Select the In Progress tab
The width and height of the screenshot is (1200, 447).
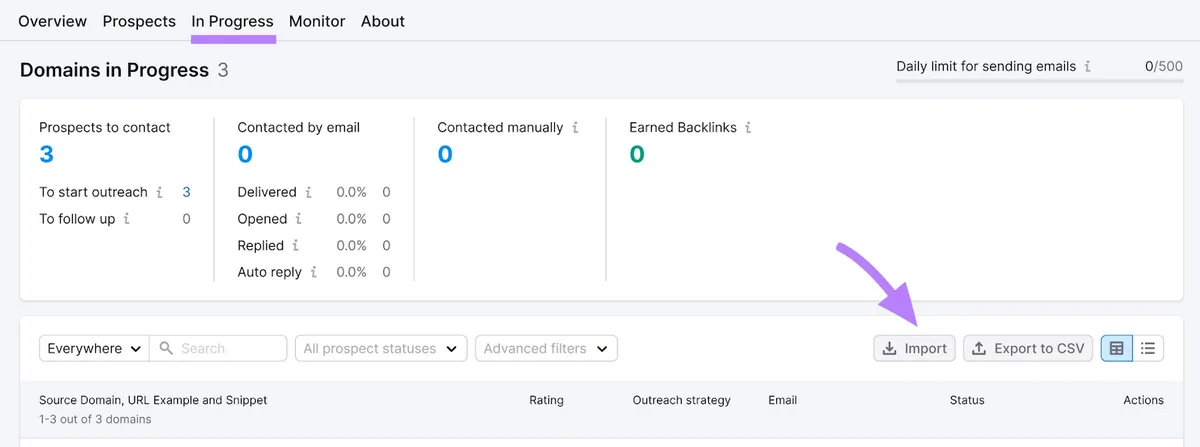point(232,21)
